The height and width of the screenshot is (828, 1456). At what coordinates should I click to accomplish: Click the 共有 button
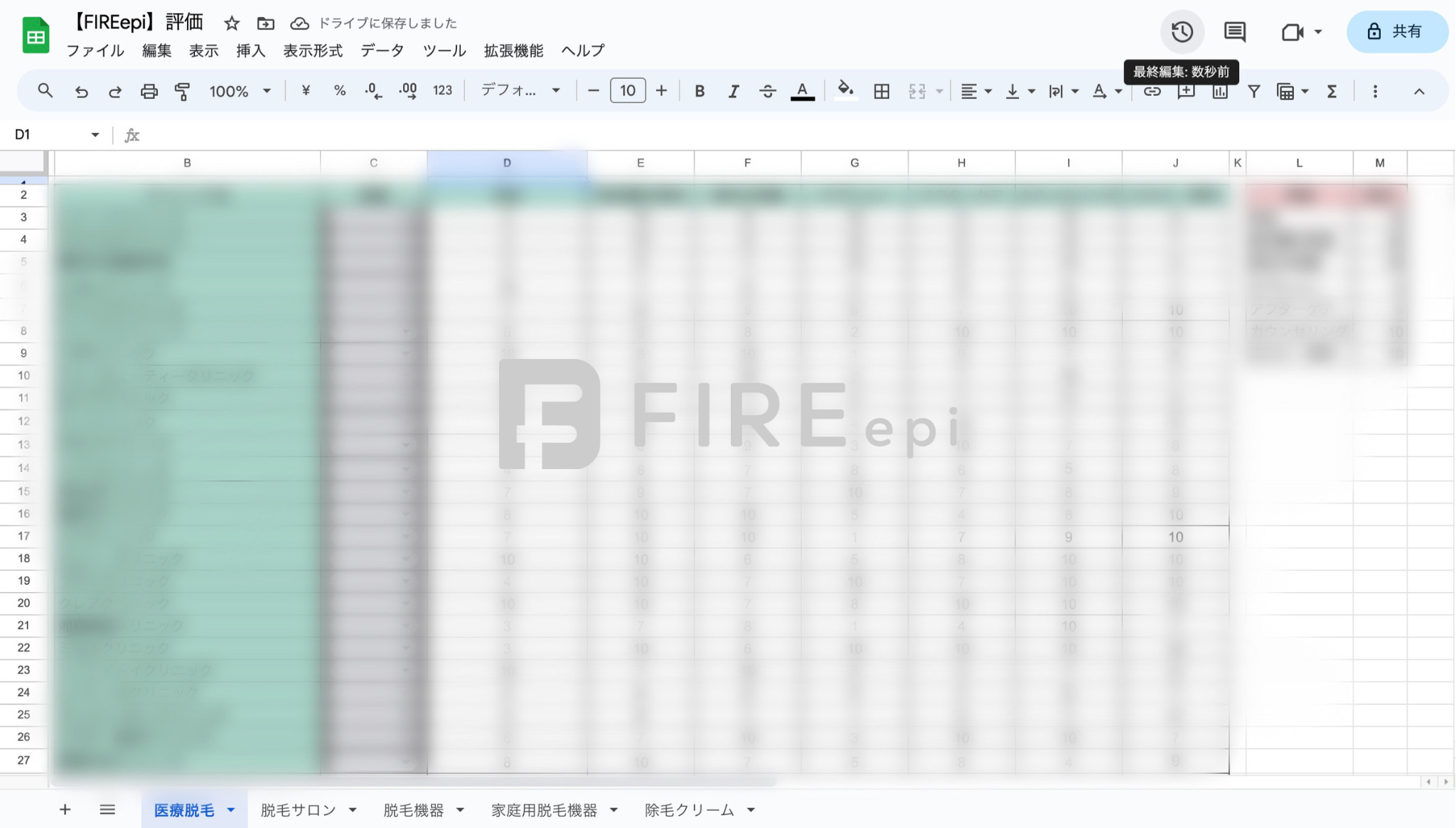click(x=1398, y=31)
